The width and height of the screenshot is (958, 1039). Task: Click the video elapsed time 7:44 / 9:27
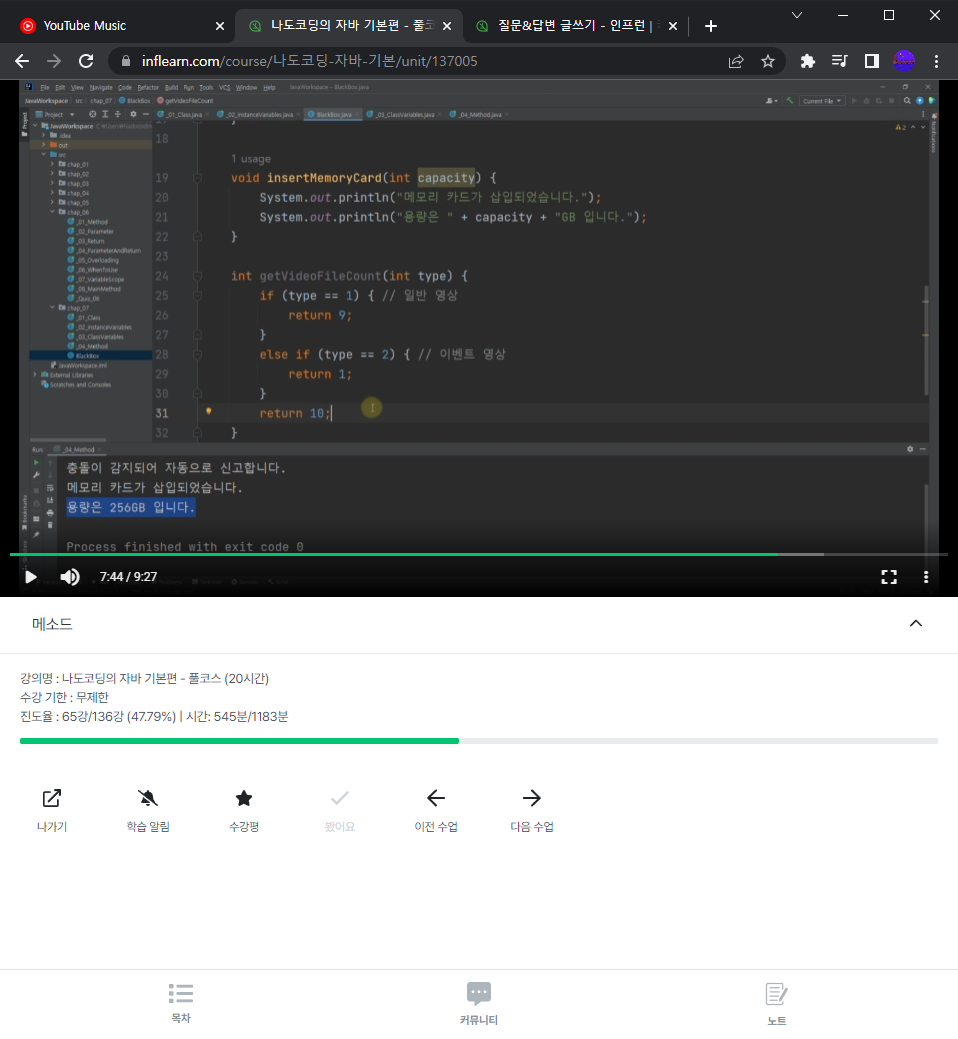click(129, 576)
